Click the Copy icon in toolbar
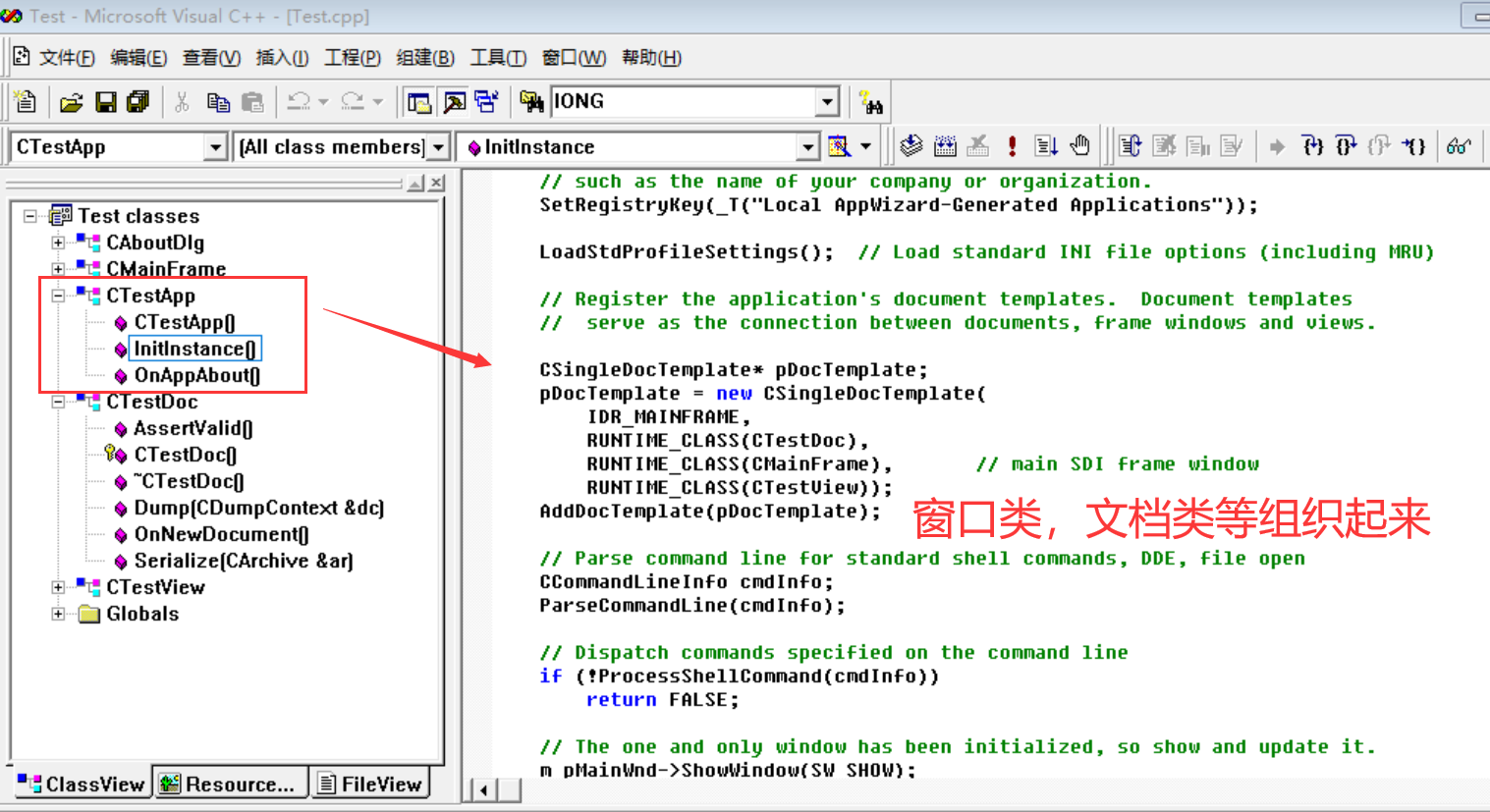1490x812 pixels. click(x=218, y=102)
